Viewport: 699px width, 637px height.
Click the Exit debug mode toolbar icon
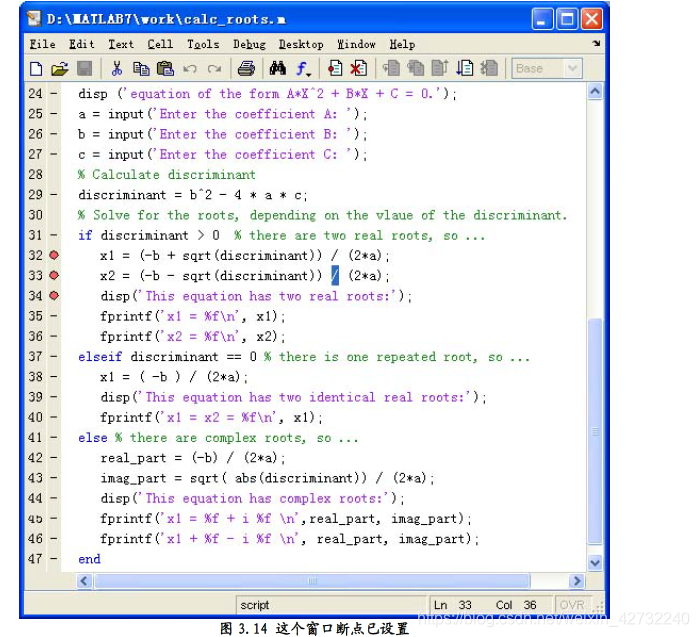pos(489,69)
